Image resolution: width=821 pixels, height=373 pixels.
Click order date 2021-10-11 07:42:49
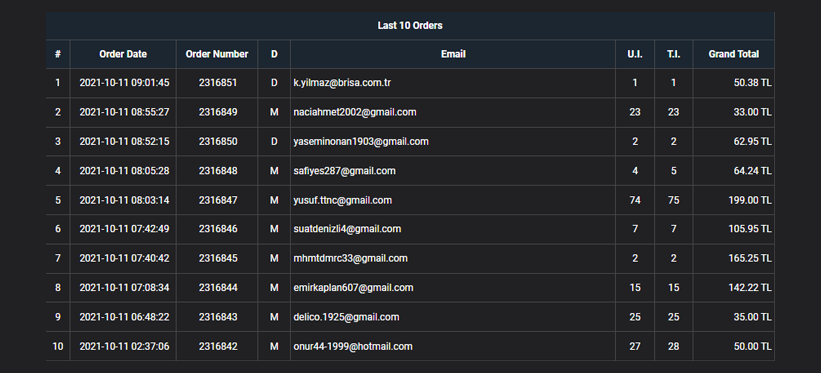tap(124, 229)
